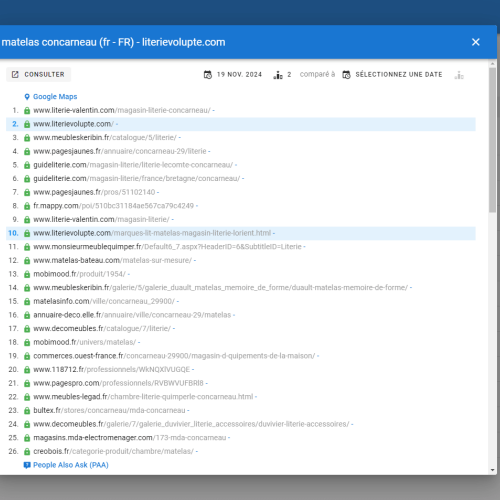This screenshot has width=500, height=500.
Task: Close the matelas concarneau dialog
Action: (476, 42)
